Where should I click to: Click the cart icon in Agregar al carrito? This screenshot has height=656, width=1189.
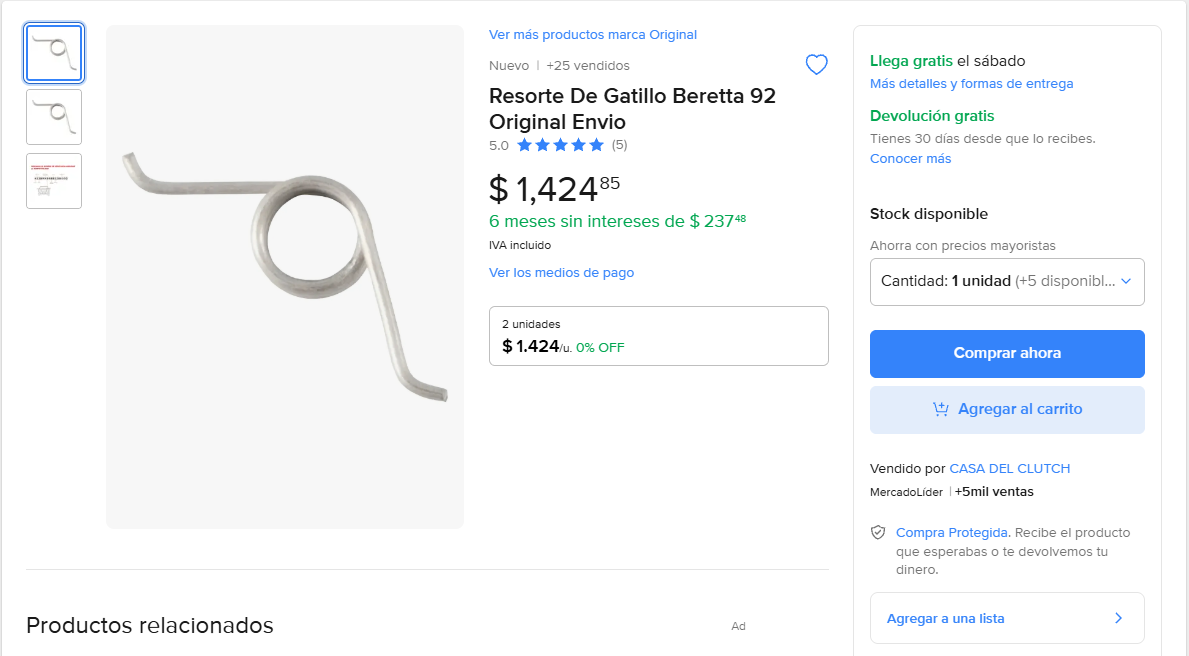[x=940, y=409]
